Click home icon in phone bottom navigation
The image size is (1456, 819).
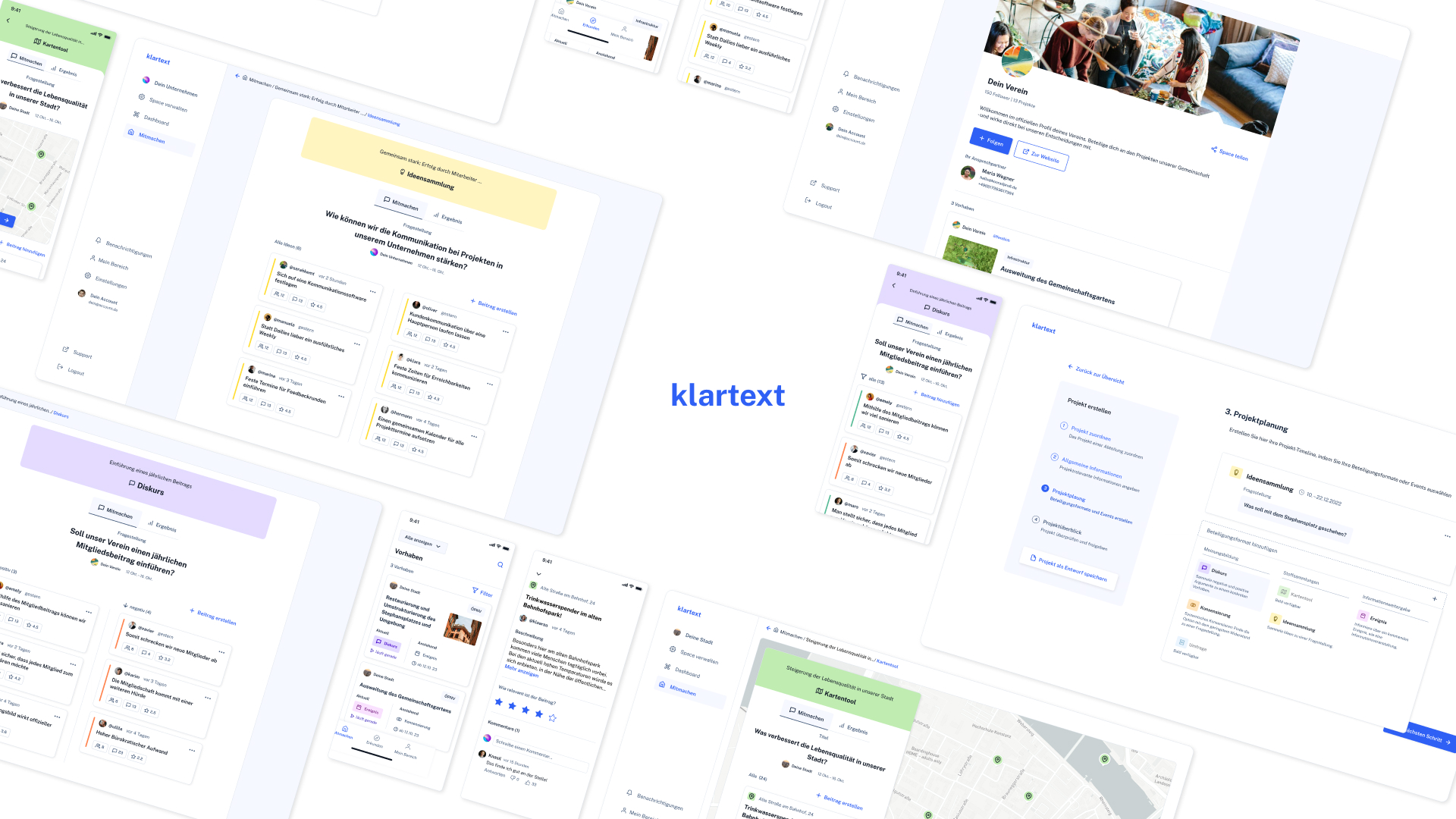click(345, 730)
